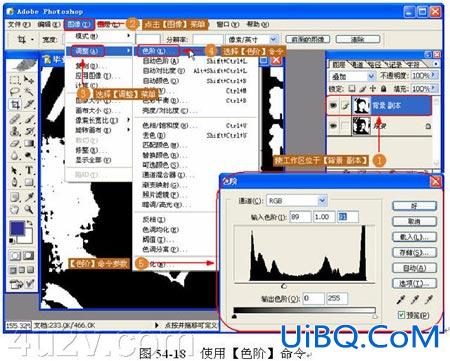Open the 编辑 Edit menu

(49, 24)
